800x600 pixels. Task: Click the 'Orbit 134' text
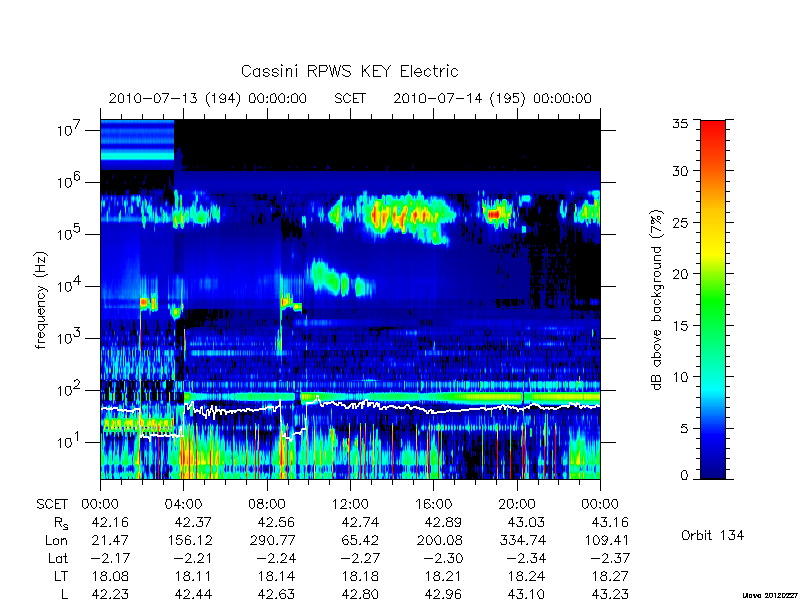pos(712,536)
